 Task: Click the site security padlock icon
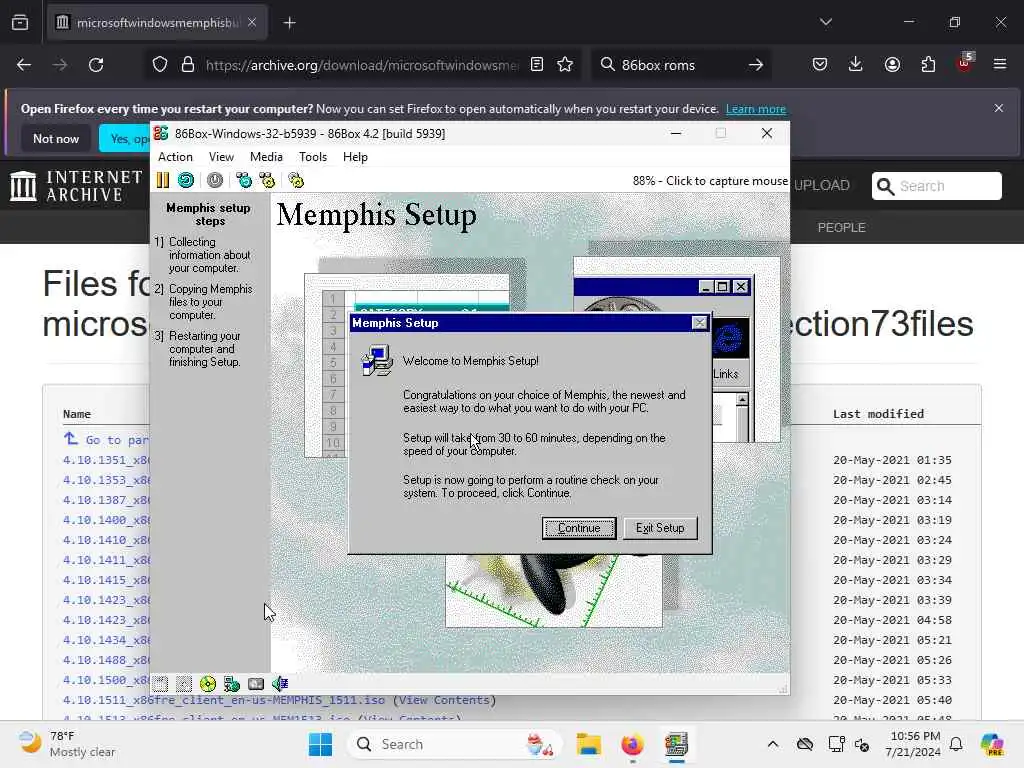click(188, 65)
